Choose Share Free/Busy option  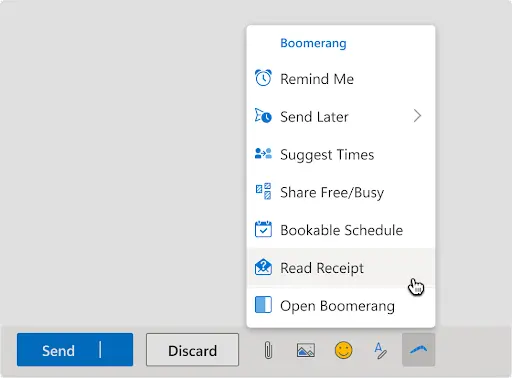(341, 192)
